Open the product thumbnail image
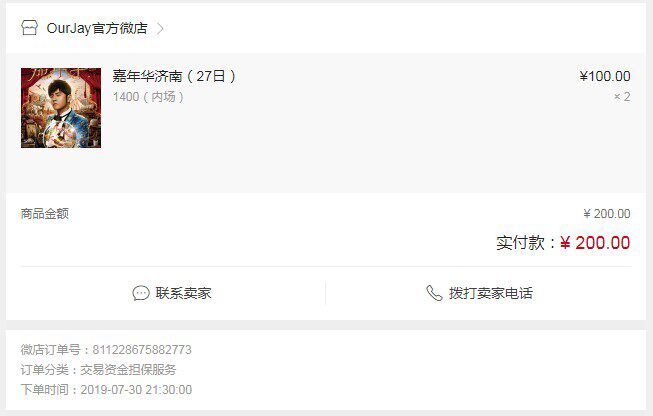The height and width of the screenshot is (416, 653). [x=61, y=108]
